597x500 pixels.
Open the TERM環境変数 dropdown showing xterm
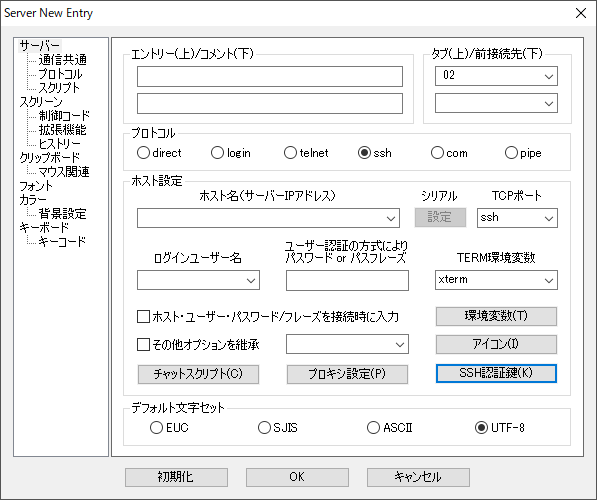tap(496, 280)
